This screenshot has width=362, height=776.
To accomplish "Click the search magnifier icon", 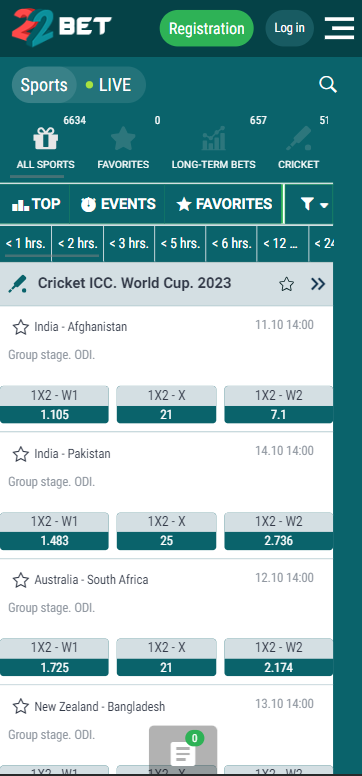I will click(328, 85).
